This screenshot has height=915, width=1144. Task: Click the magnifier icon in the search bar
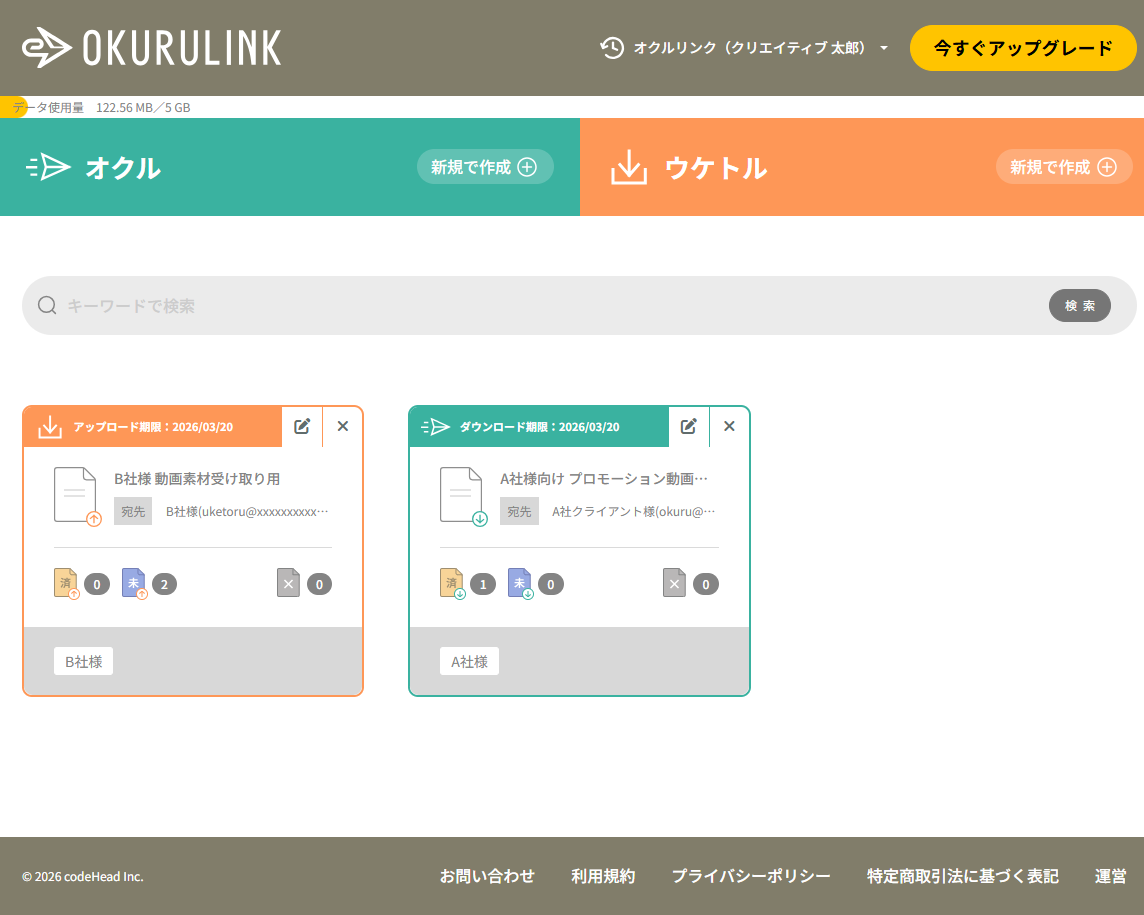[x=47, y=305]
